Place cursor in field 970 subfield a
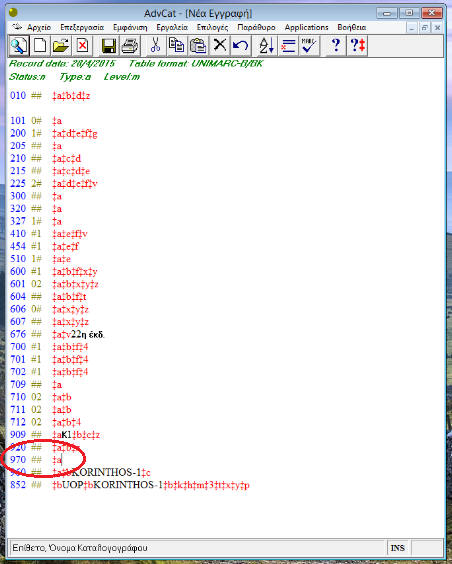452x564 pixels. pyautogui.click(x=59, y=460)
